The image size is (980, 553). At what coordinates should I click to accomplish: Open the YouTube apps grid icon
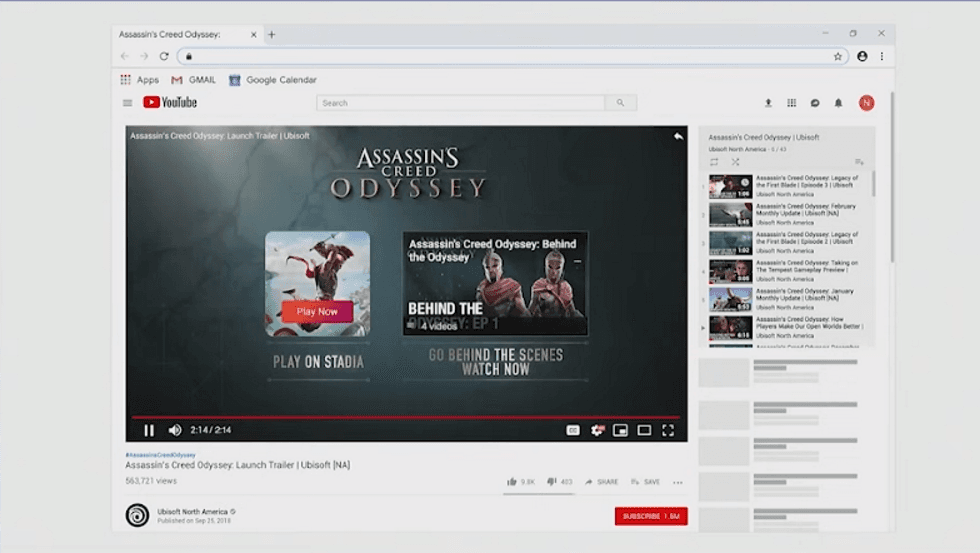792,103
